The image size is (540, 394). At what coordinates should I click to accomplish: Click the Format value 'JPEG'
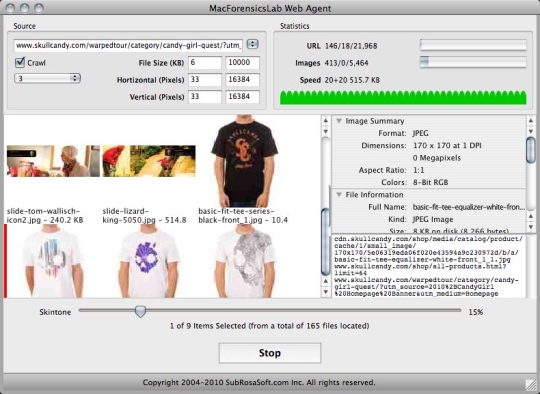coord(420,133)
